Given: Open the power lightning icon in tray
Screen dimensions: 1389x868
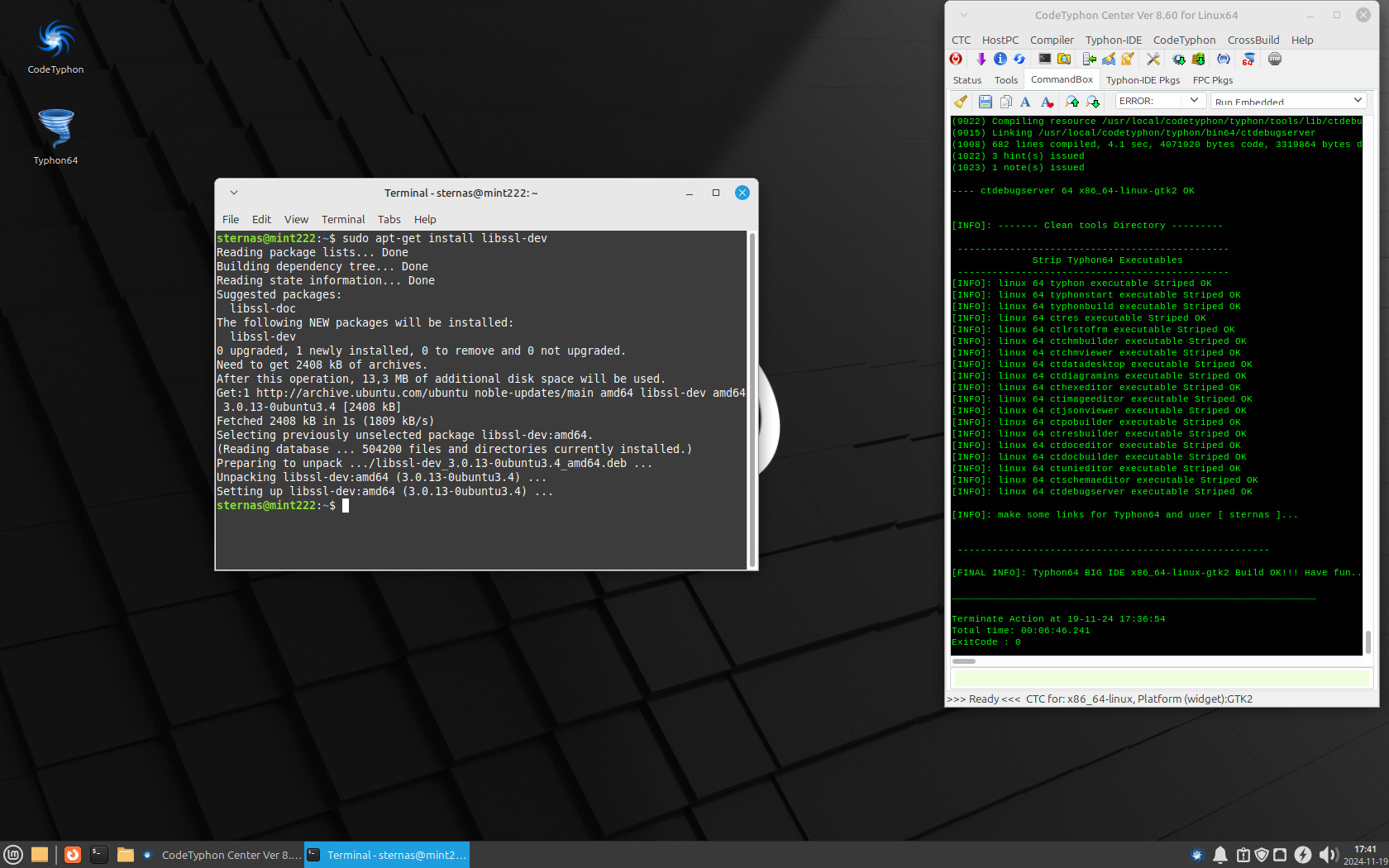Looking at the screenshot, I should click(x=1303, y=855).
